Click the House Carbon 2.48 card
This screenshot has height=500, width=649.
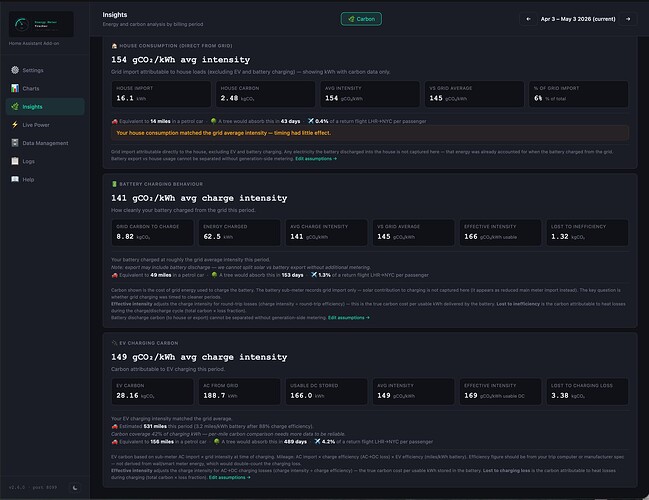[x=265, y=94]
